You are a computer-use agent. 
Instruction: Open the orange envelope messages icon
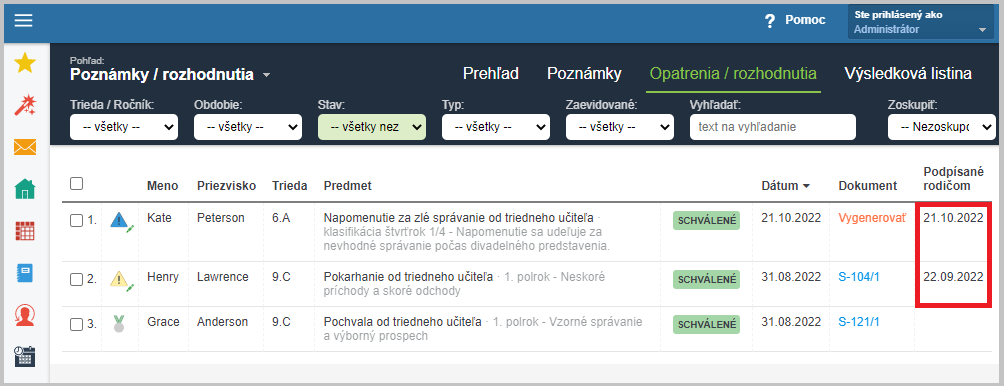25,147
